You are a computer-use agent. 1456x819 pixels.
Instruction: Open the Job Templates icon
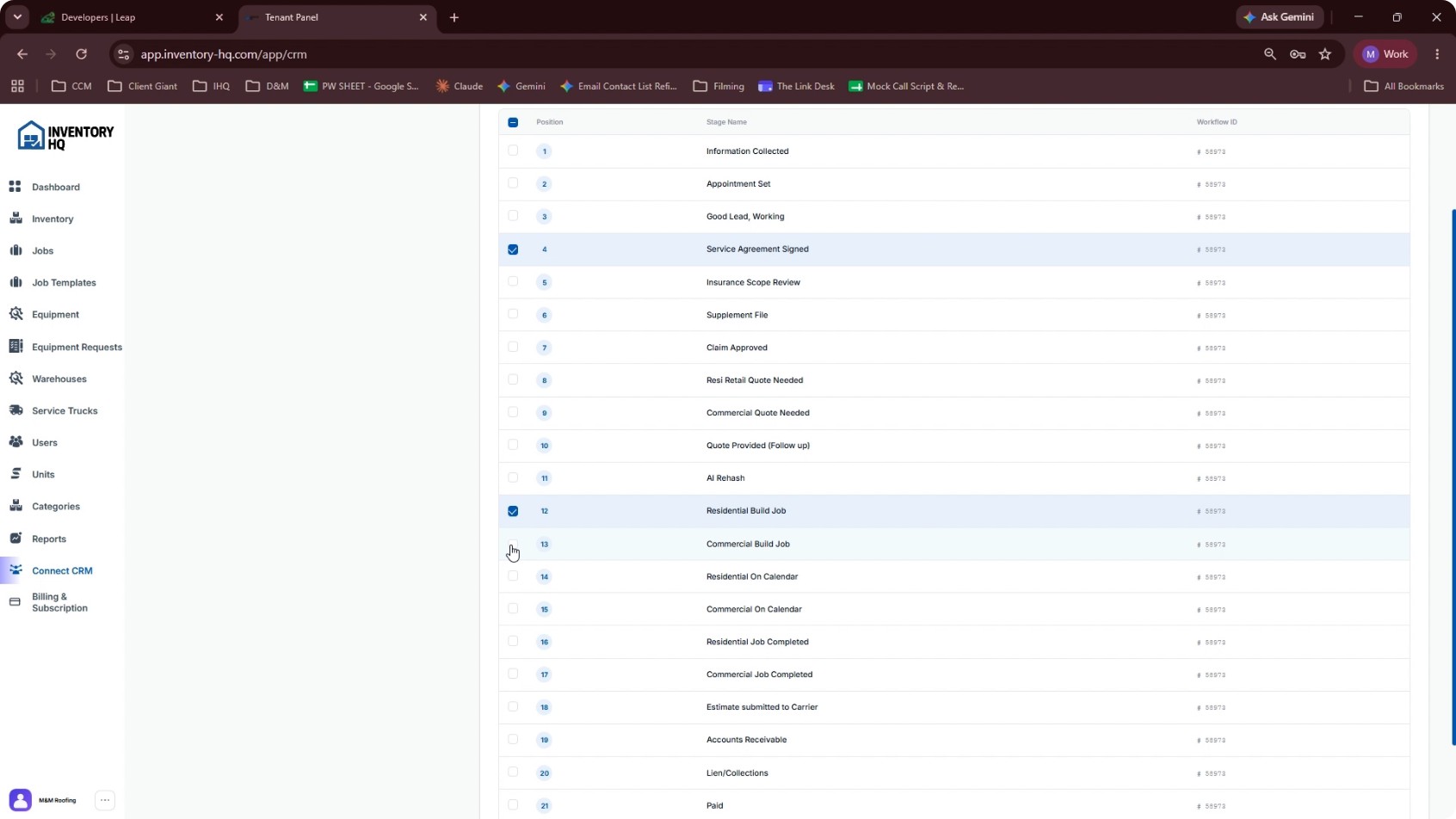pyautogui.click(x=15, y=282)
